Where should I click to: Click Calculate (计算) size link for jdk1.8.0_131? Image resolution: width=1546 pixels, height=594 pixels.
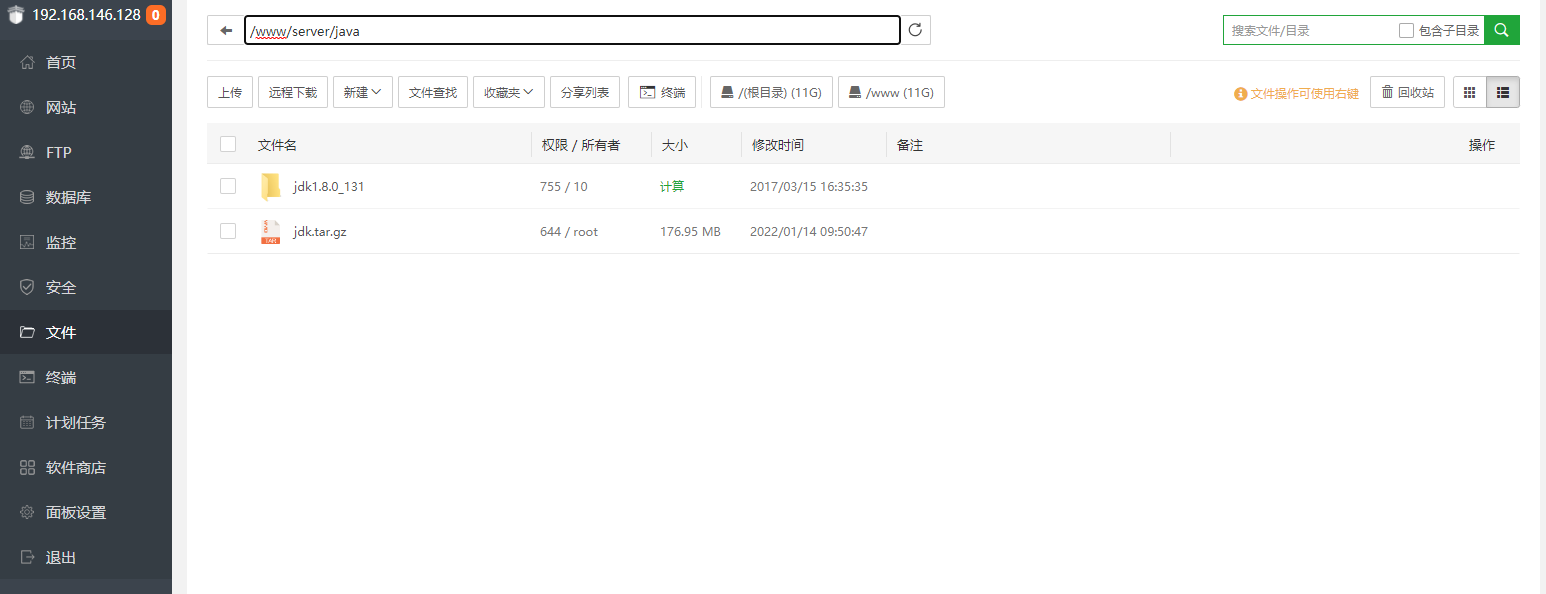click(x=672, y=187)
